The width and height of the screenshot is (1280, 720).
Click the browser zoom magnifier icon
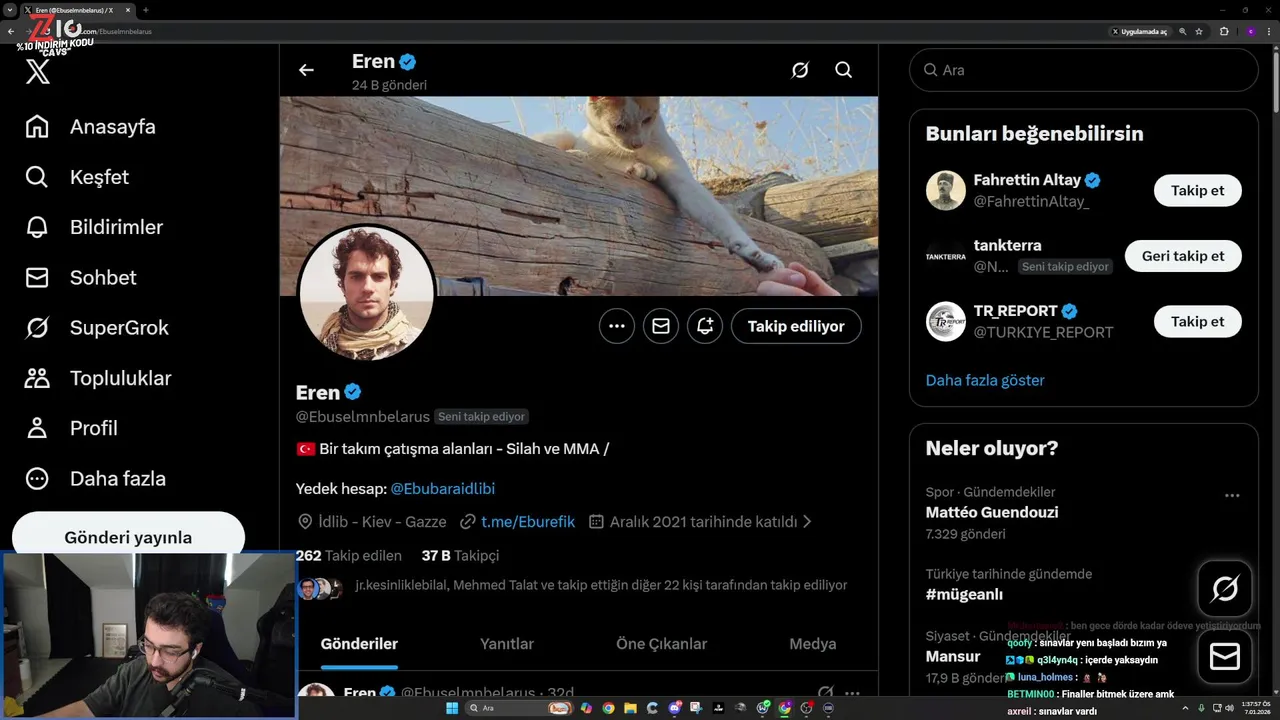point(1183,31)
